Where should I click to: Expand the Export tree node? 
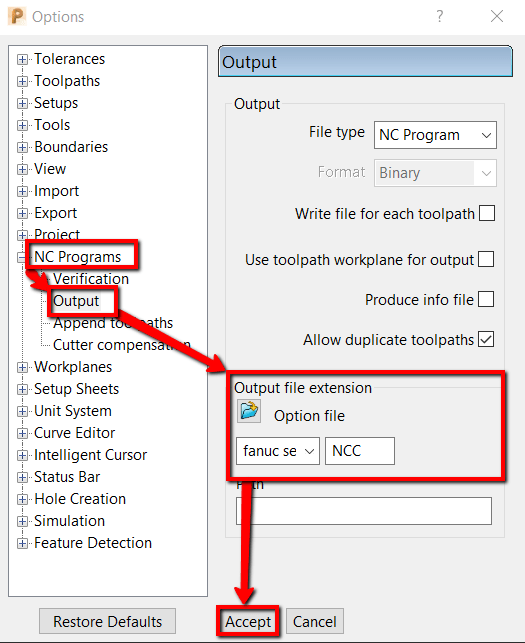point(22,213)
